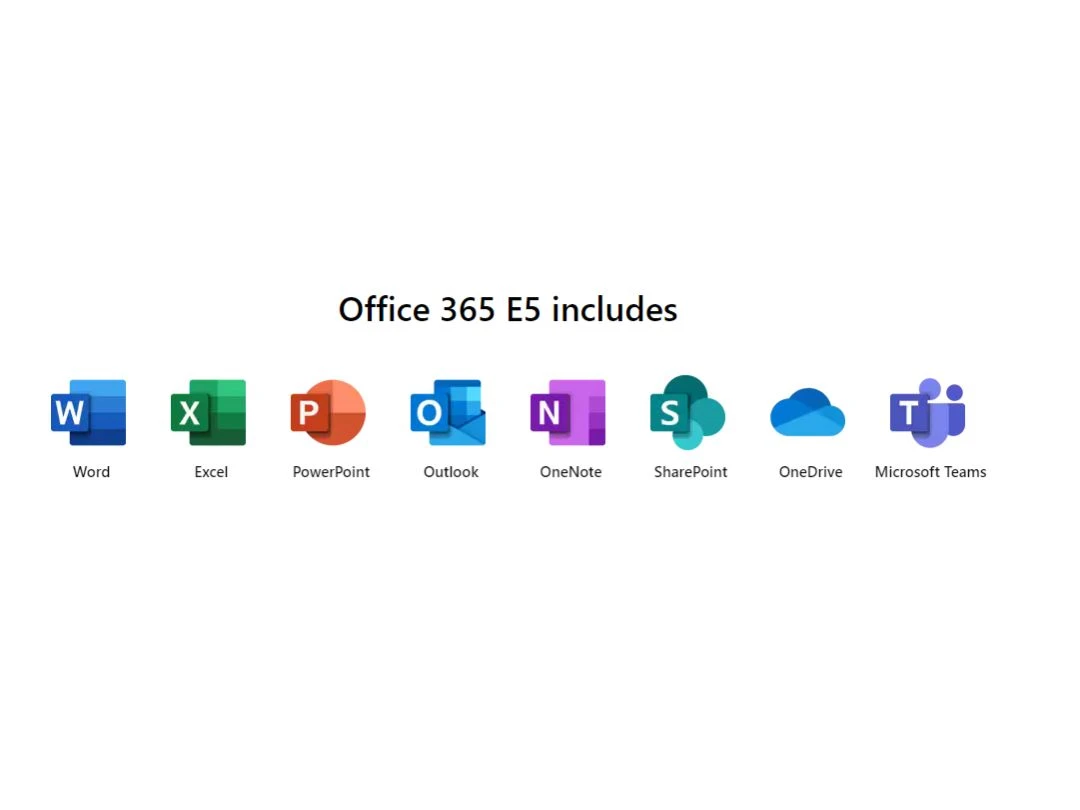Select the OneDrive label text

tap(809, 471)
